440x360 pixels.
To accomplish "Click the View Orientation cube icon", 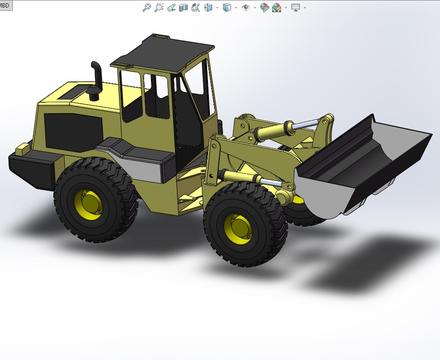I will coord(208,7).
